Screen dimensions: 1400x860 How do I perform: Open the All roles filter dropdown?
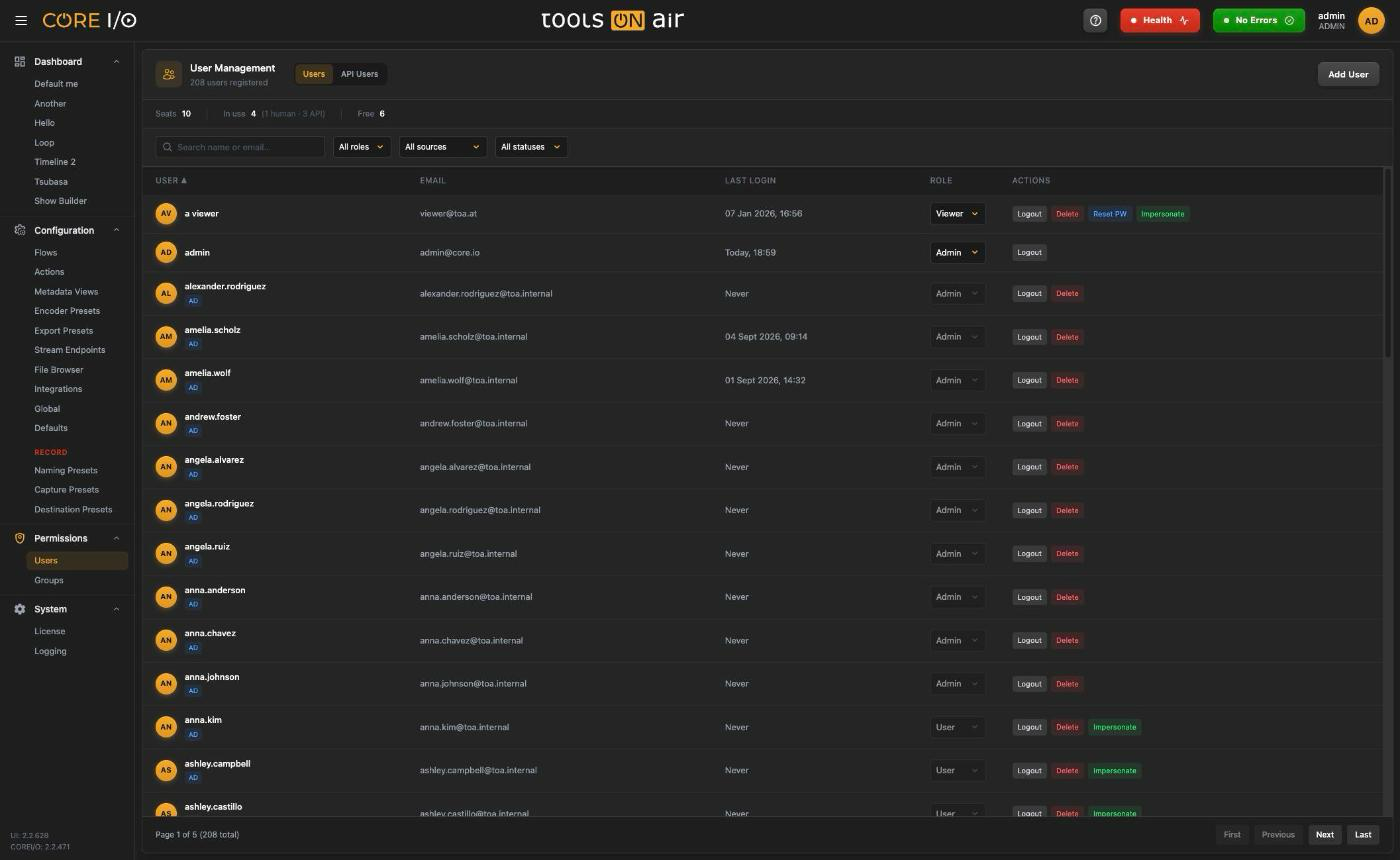362,147
